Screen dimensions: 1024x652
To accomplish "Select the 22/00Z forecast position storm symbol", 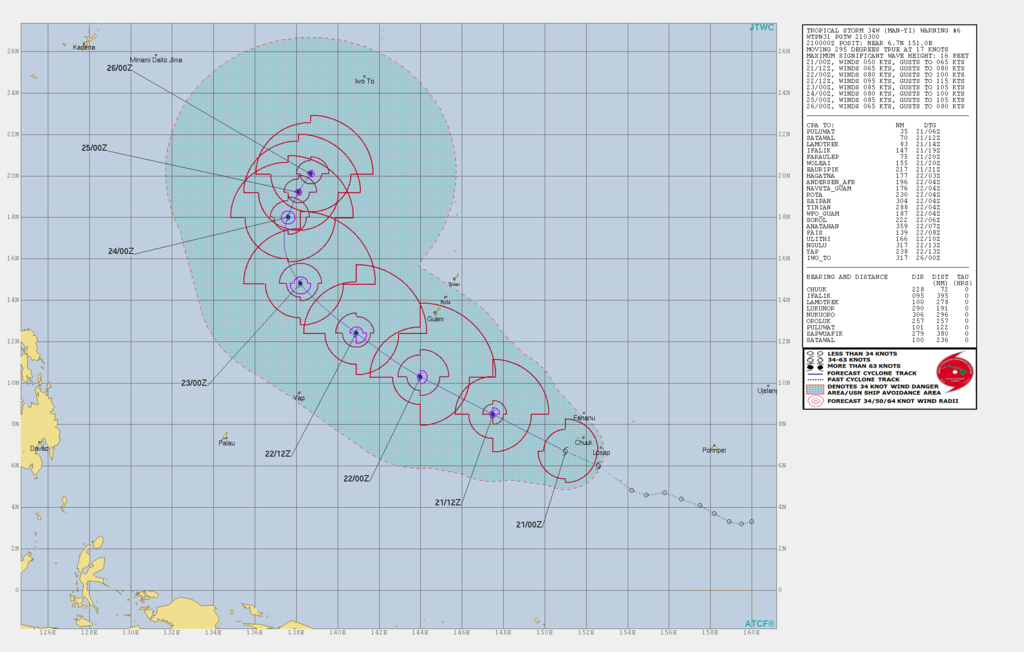I will [421, 377].
